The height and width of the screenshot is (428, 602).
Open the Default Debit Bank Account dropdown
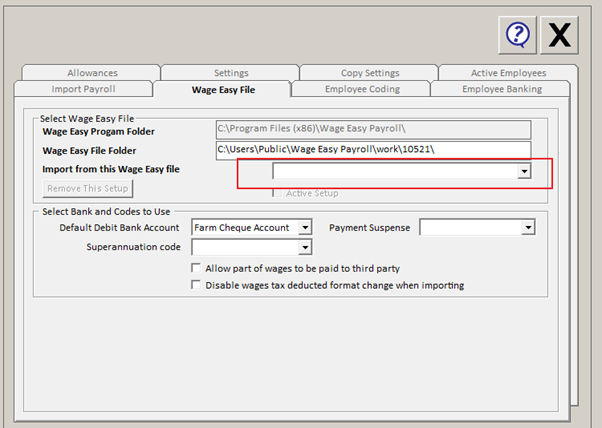[305, 227]
